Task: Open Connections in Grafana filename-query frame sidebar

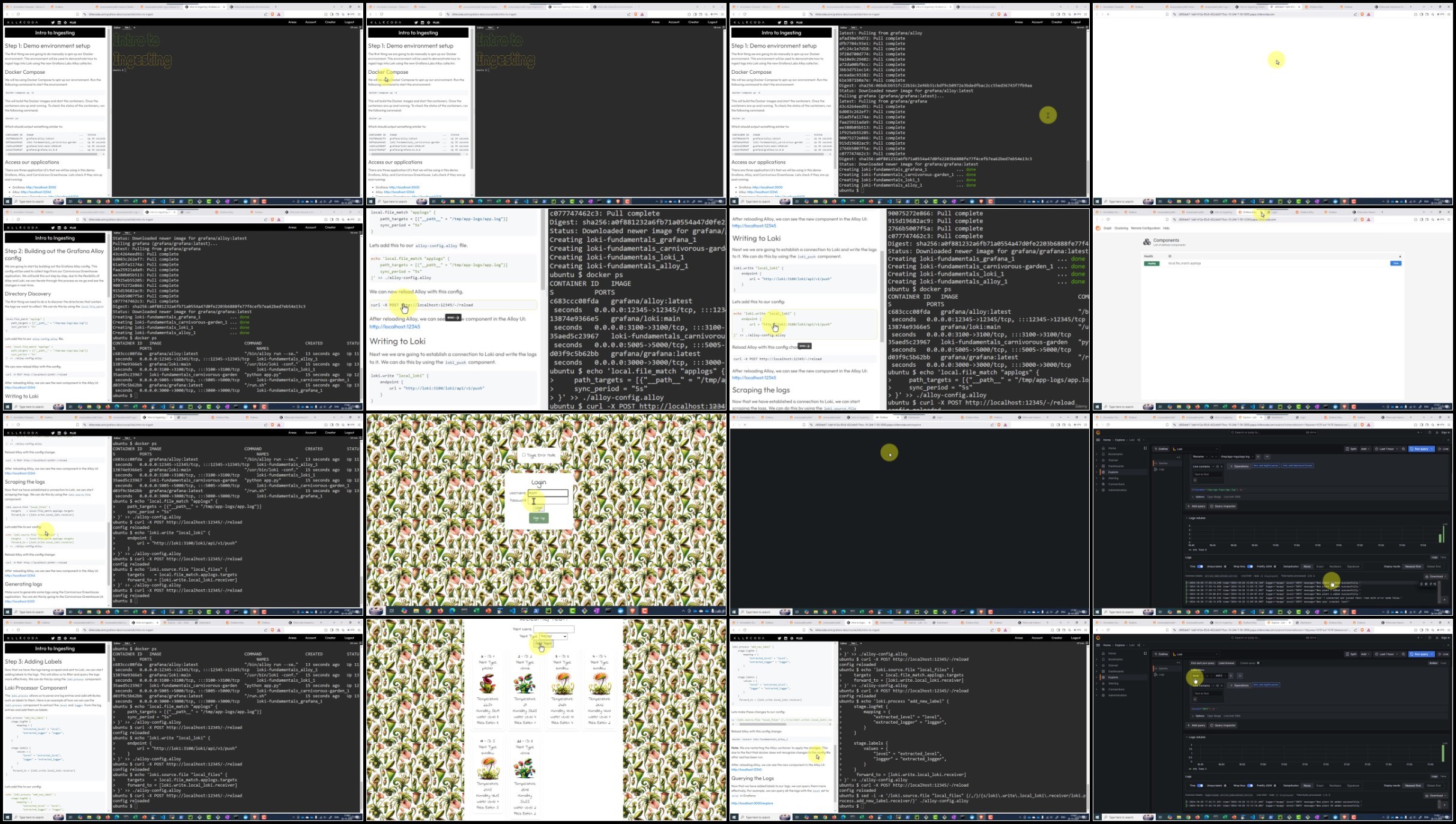Action: [x=1116, y=484]
